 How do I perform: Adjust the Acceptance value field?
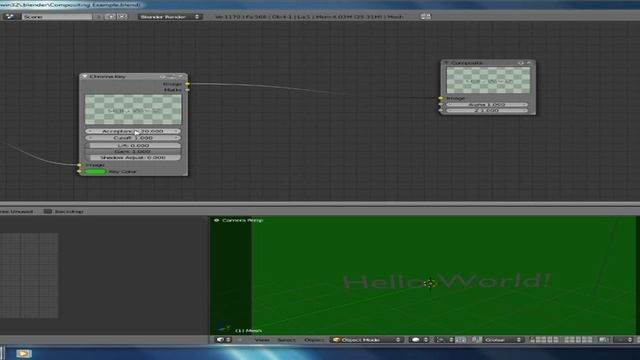coord(133,131)
